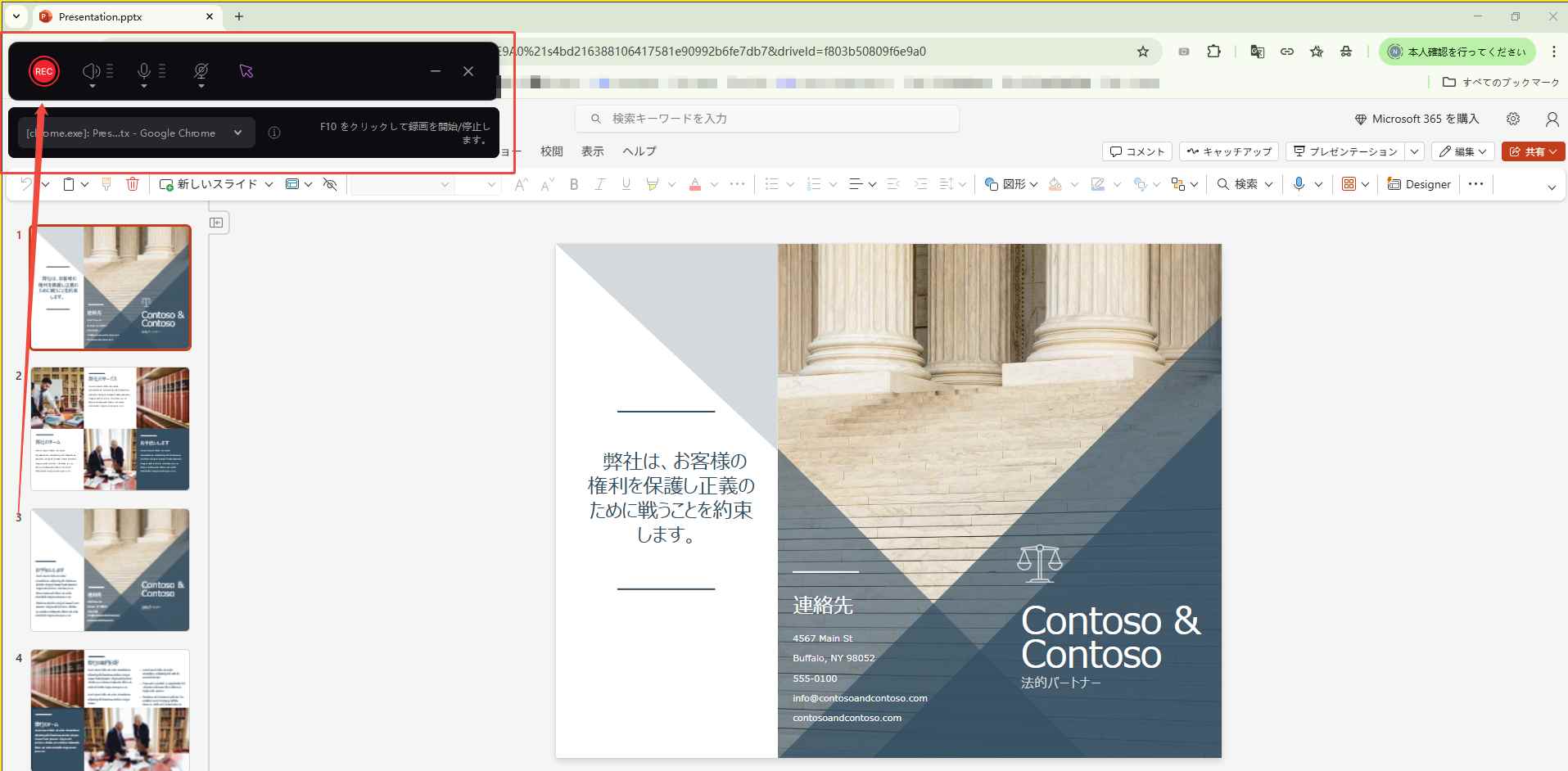Select slide 3 thumbnail in the slide panel
1568x771 pixels.
coord(110,570)
